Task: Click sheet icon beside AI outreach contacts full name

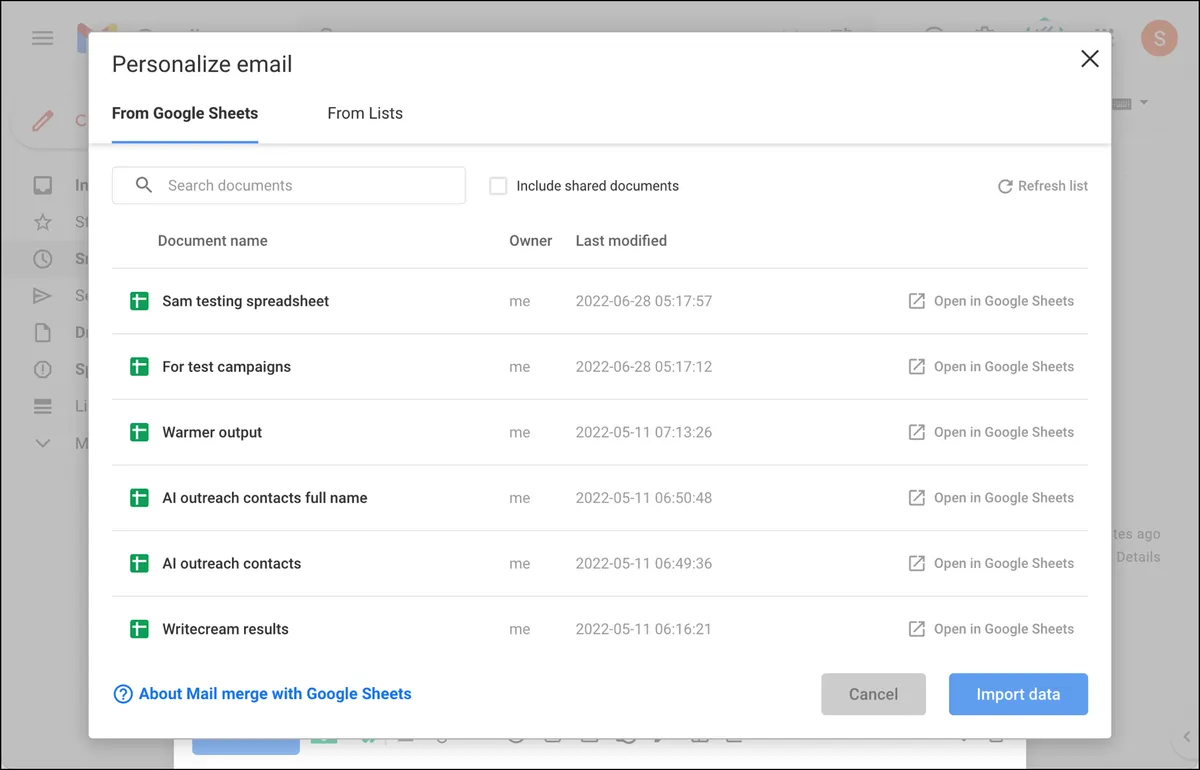Action: click(x=140, y=498)
